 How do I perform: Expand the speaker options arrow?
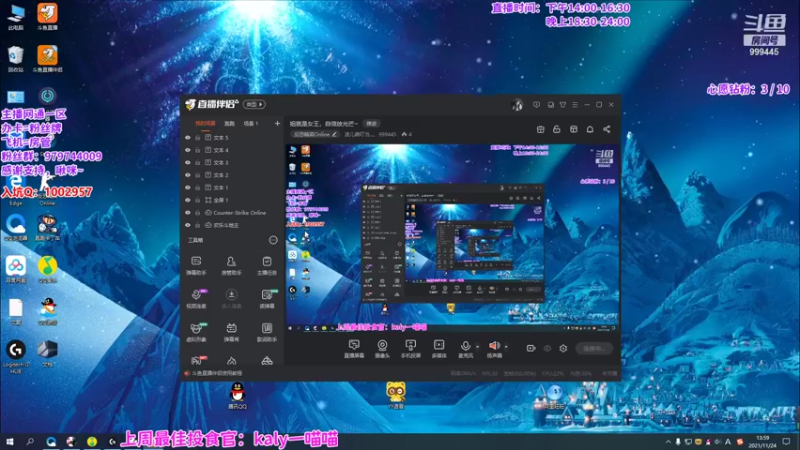point(506,347)
